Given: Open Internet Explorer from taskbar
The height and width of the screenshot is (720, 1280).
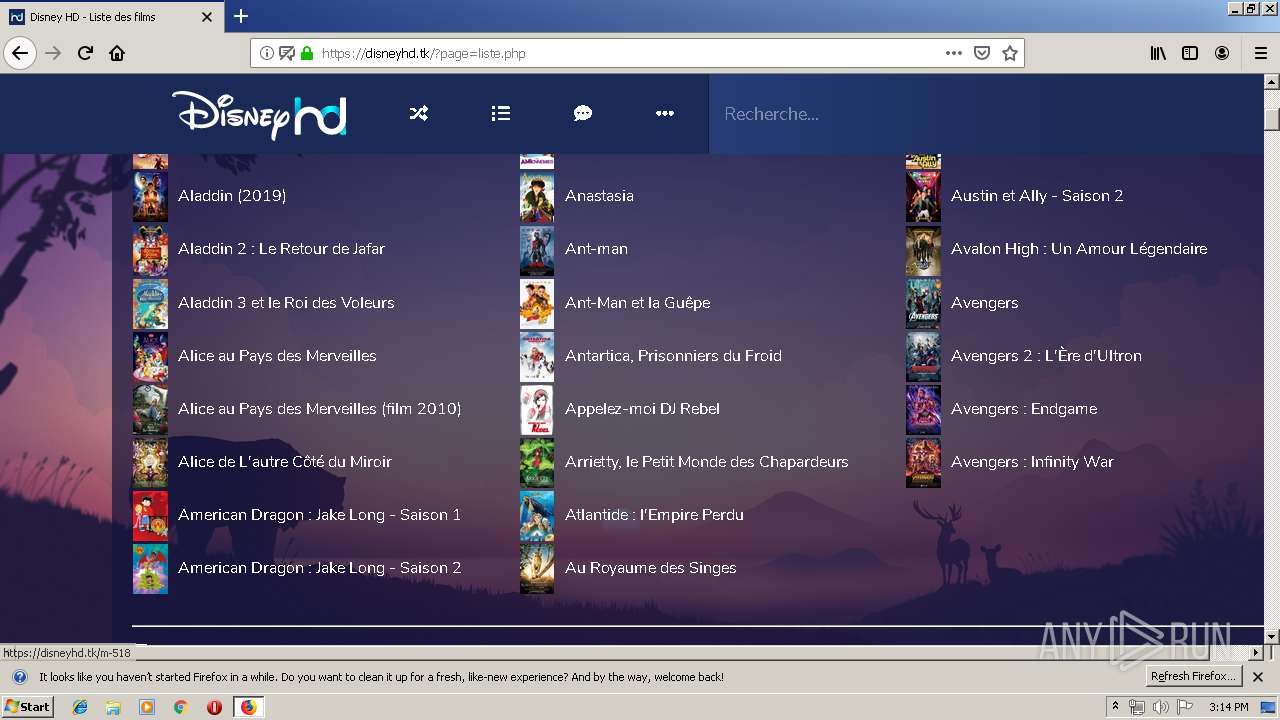Looking at the screenshot, I should (x=80, y=707).
